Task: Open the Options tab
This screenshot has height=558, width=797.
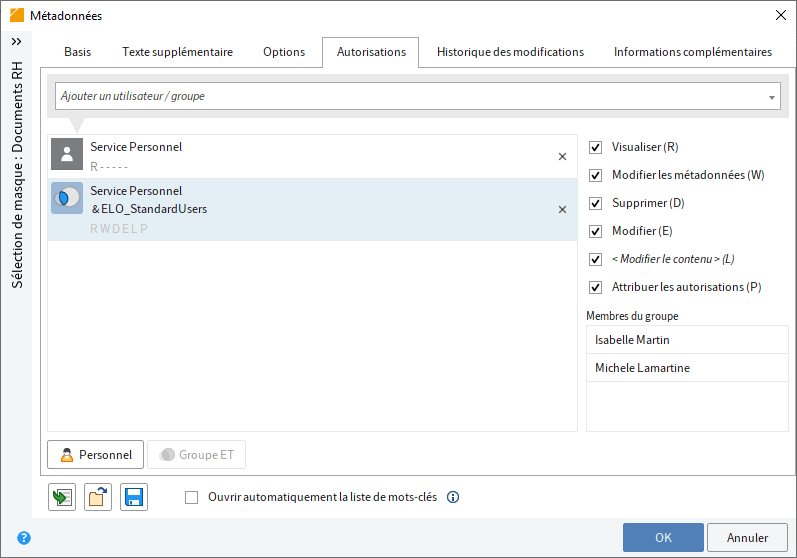Action: tap(284, 52)
